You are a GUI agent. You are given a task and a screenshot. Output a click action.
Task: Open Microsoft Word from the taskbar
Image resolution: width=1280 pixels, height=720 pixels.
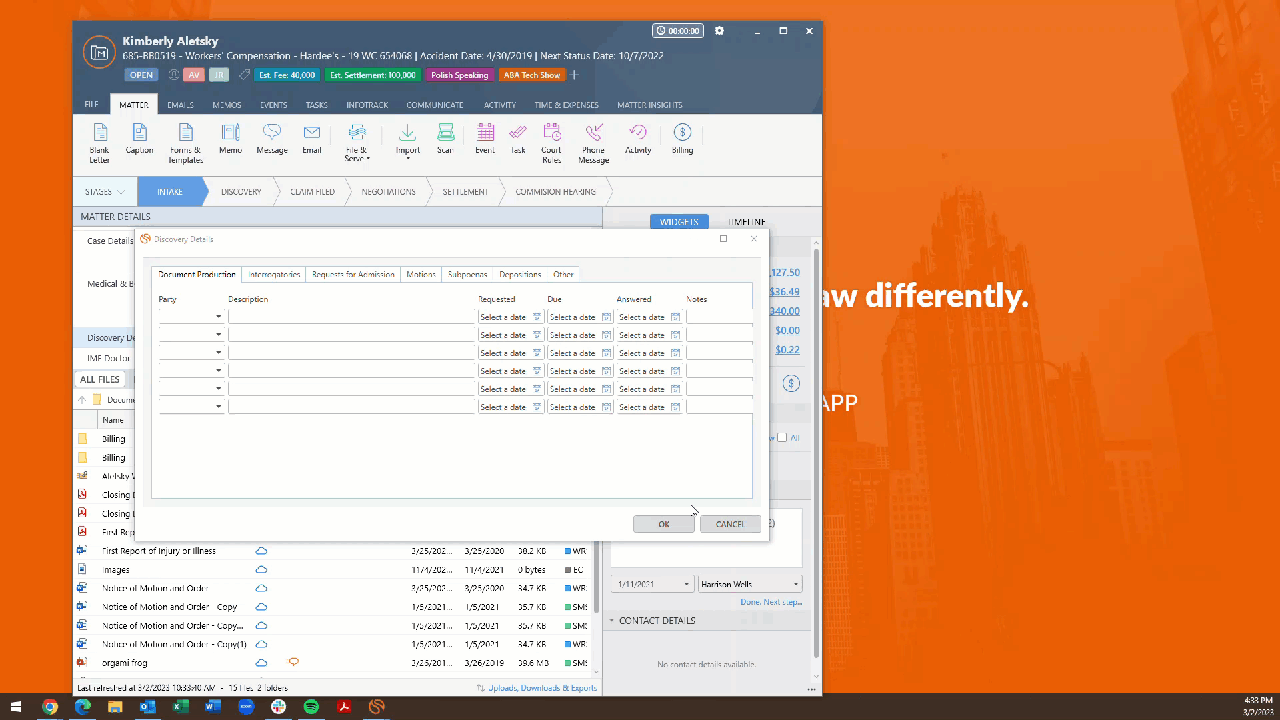213,706
